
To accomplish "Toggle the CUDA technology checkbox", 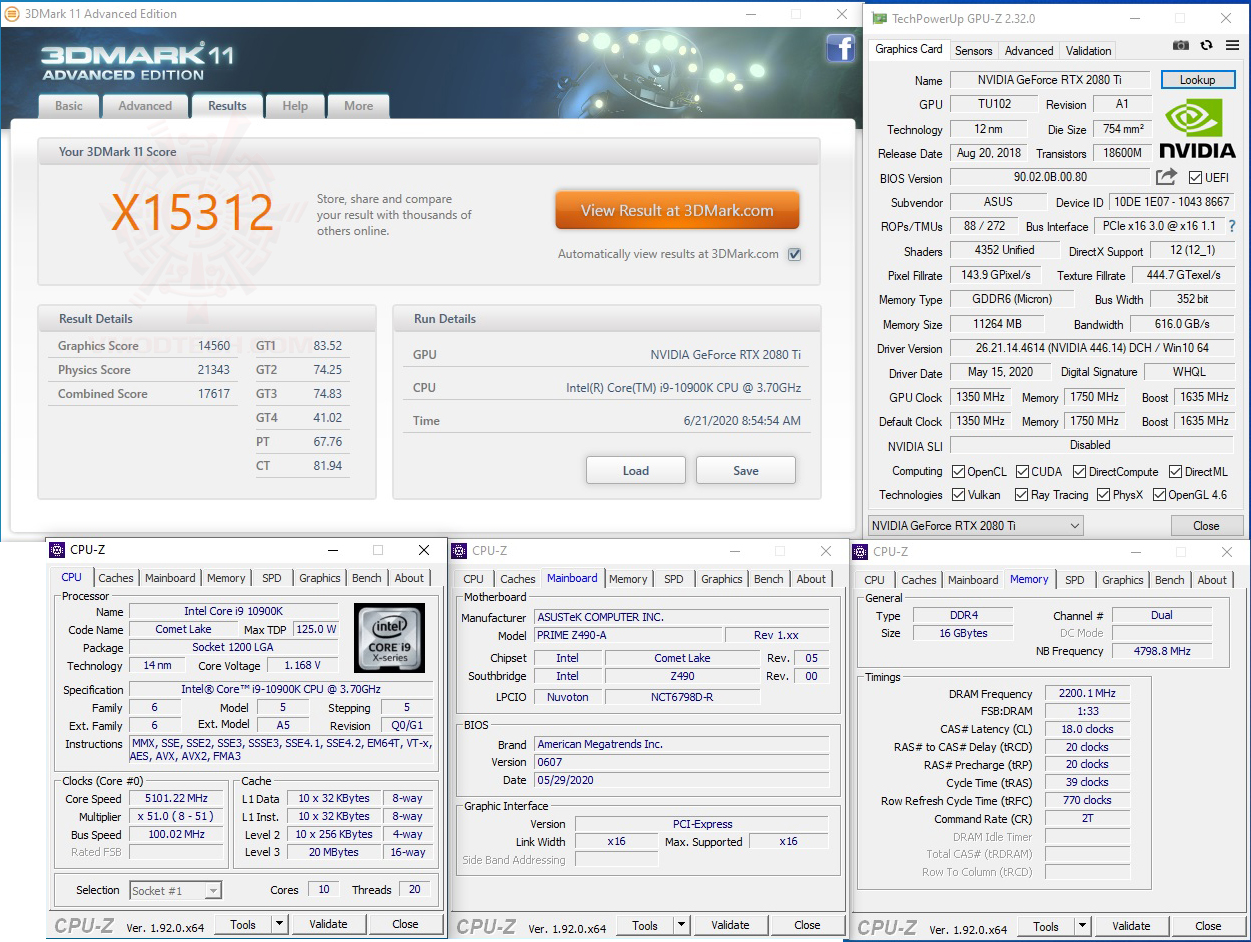I will [1024, 471].
